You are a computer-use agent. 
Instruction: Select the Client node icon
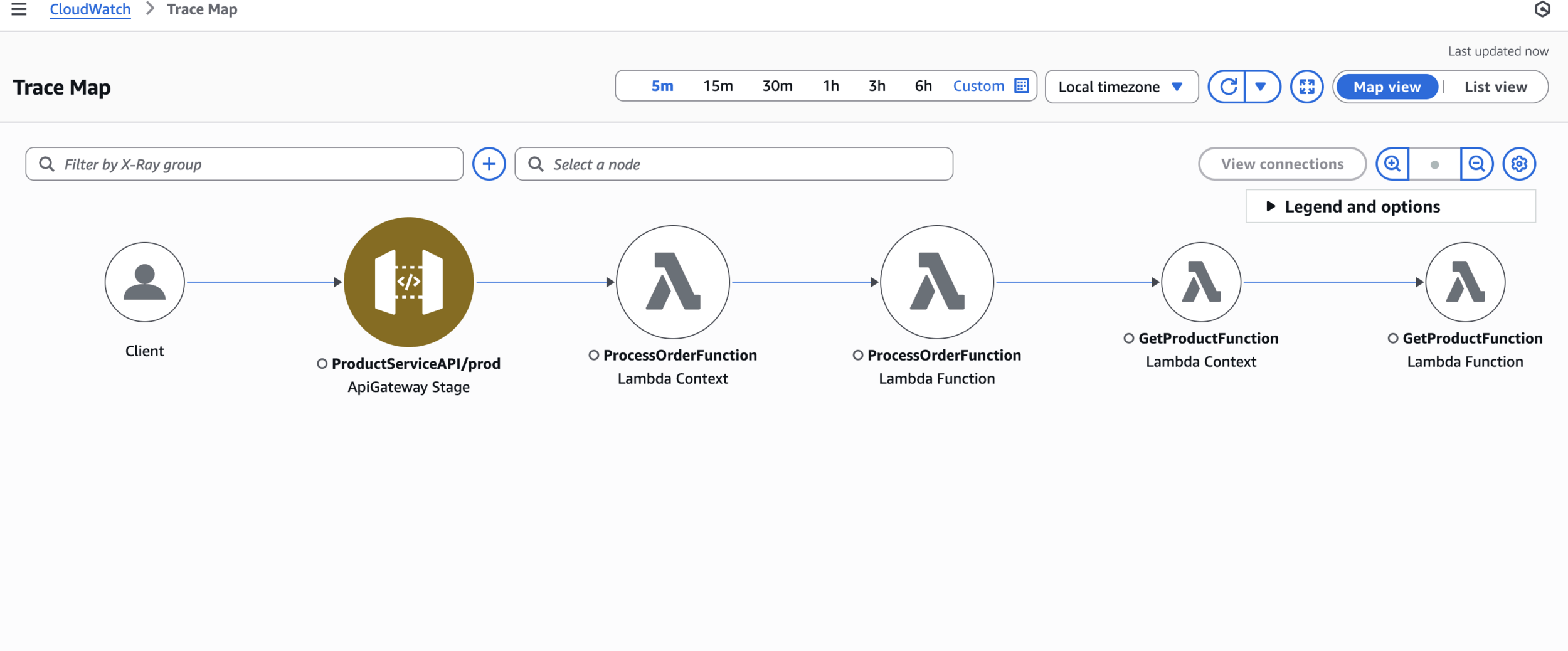[x=145, y=282]
